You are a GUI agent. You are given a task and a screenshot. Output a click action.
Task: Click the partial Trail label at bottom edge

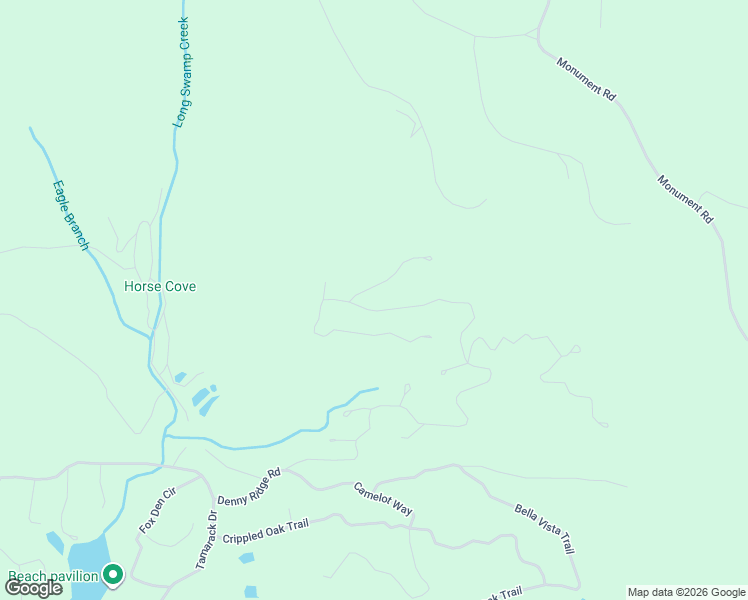coord(504,595)
